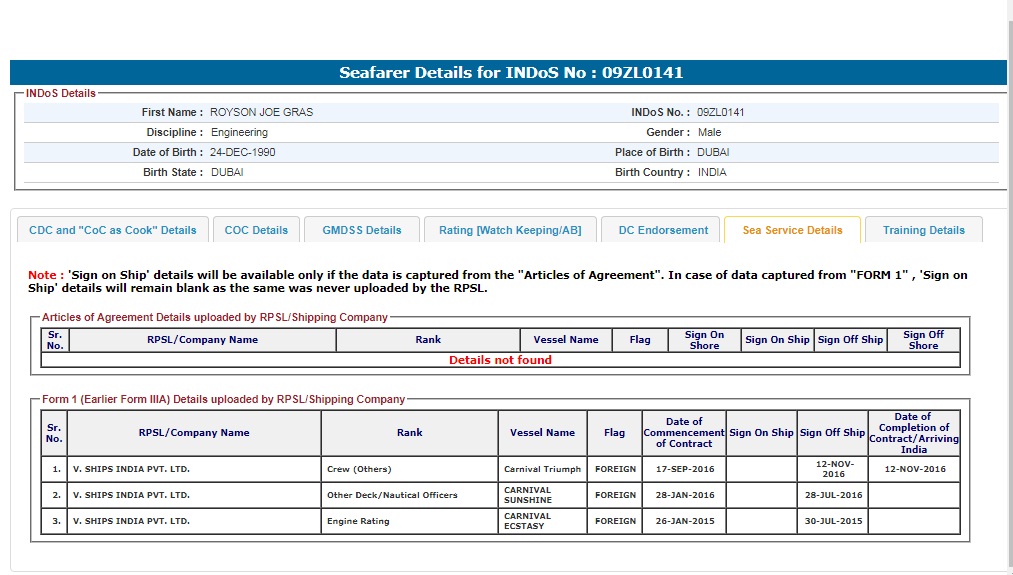Open the CDC and "CoC as Cook" Details tab
Viewport: 1013px width, 575px height.
(113, 230)
